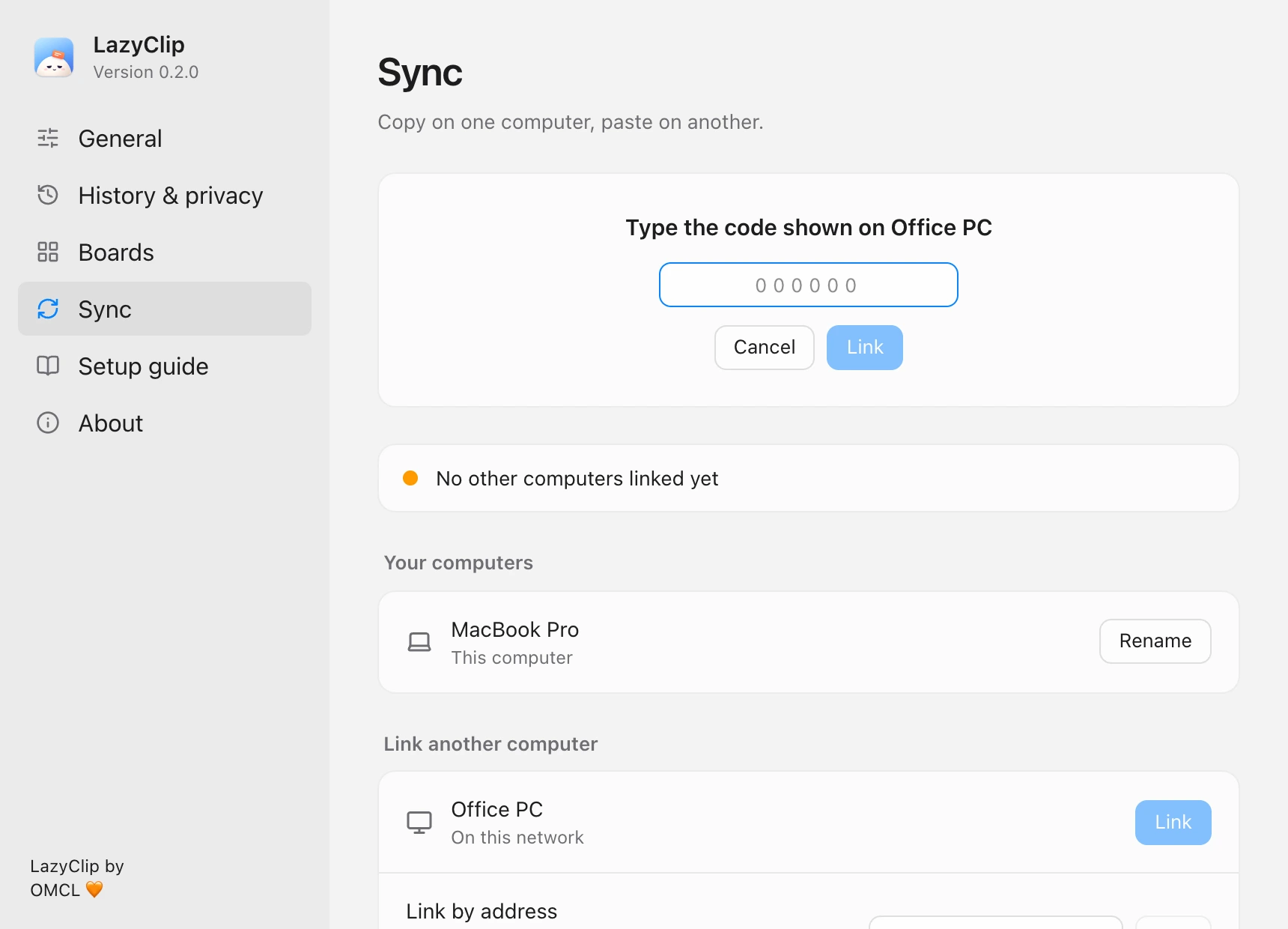Click 'Type the code shown on Office PC'
Viewport: 1288px width, 929px height.
click(x=809, y=228)
